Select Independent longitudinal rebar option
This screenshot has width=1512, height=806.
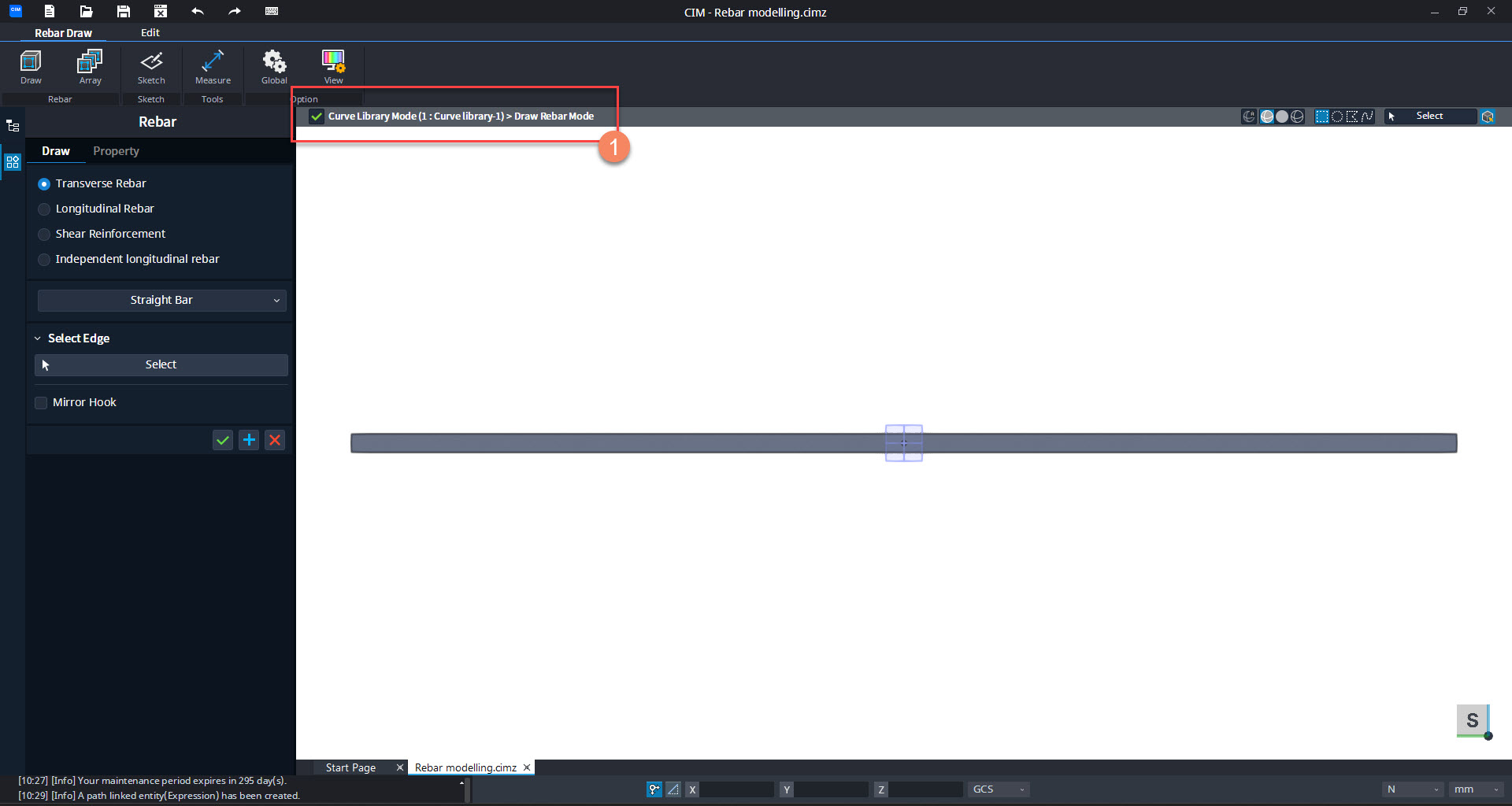click(x=128, y=259)
